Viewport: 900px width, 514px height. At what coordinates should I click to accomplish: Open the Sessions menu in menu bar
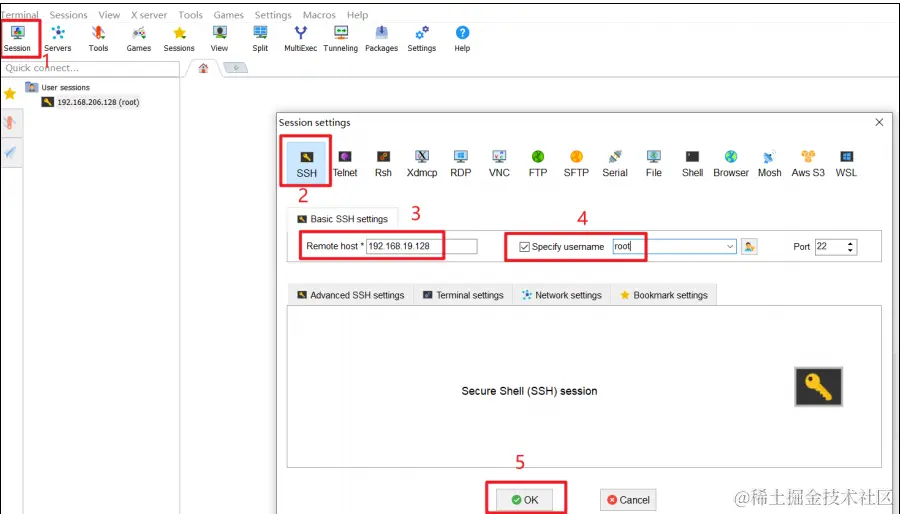click(68, 15)
